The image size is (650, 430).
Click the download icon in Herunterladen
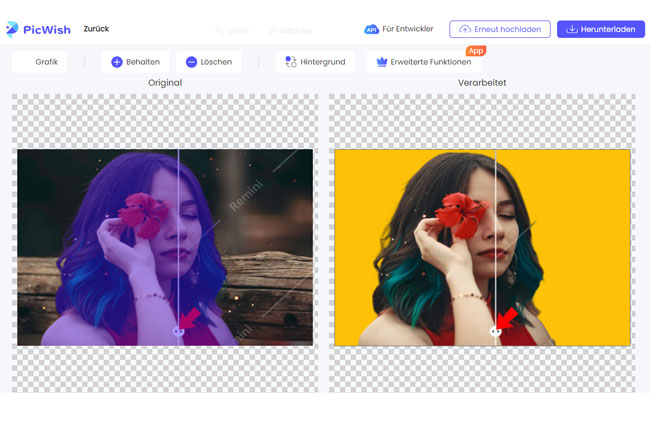pyautogui.click(x=572, y=29)
